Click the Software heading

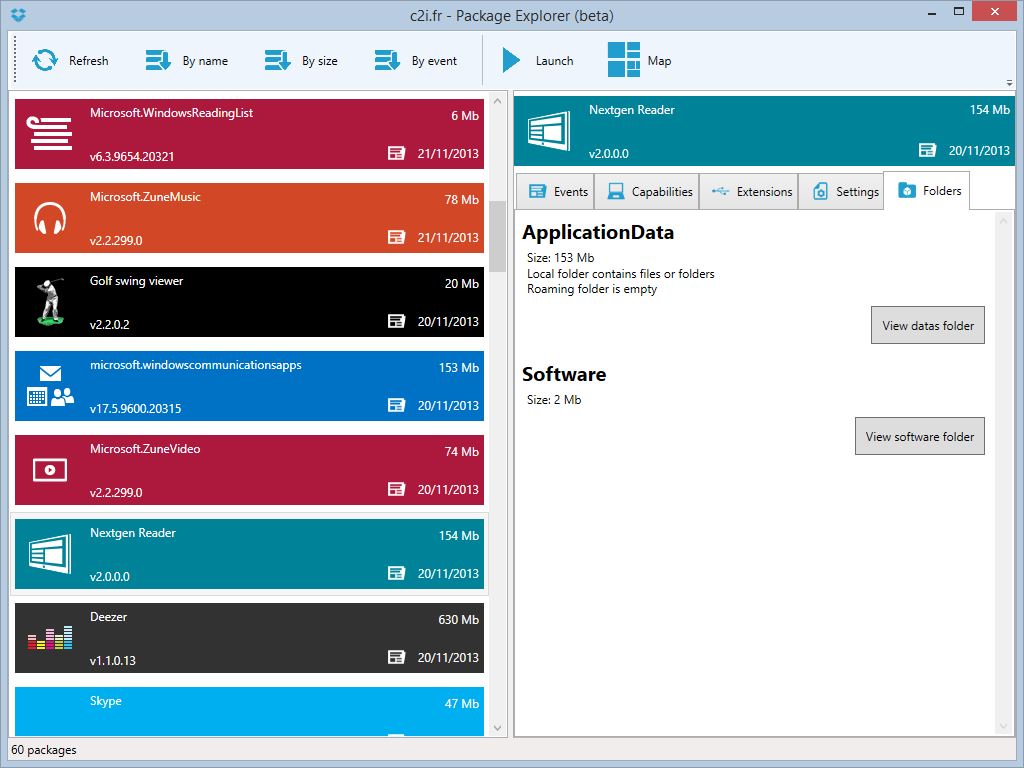[564, 374]
